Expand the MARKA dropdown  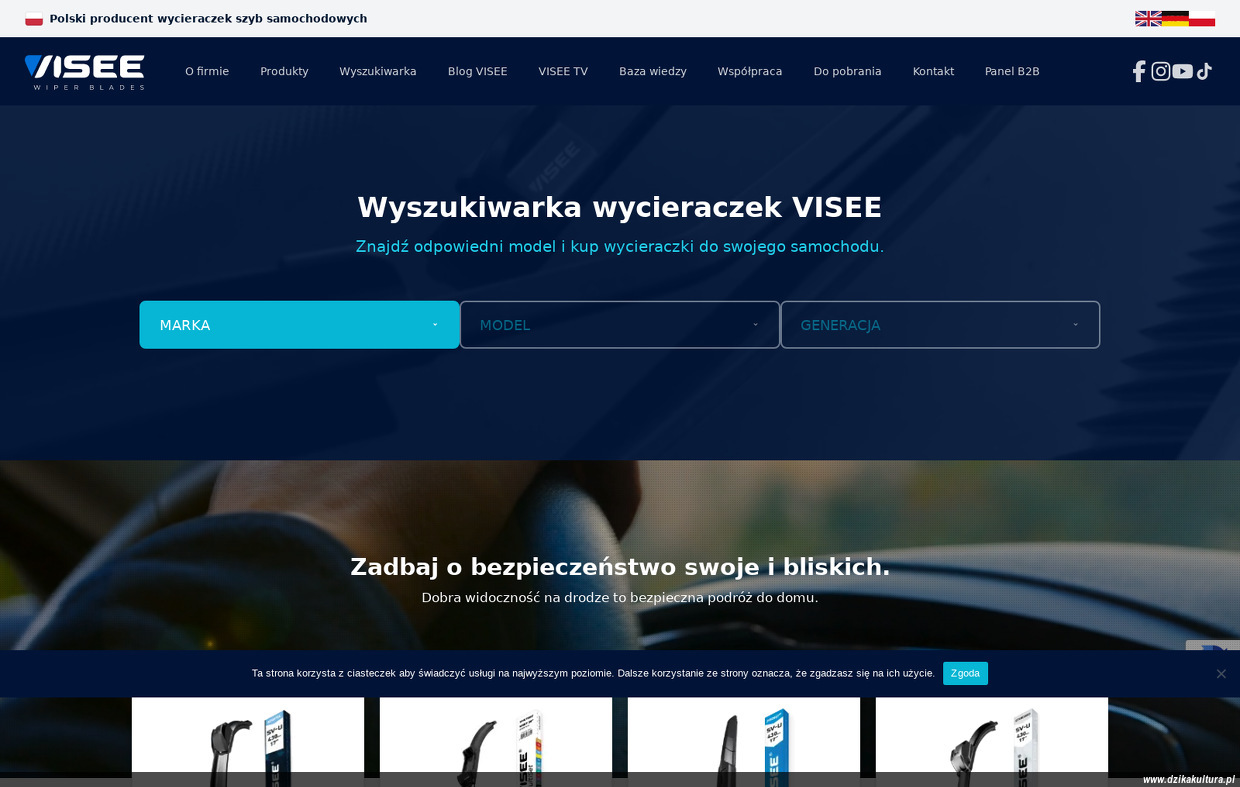(299, 325)
